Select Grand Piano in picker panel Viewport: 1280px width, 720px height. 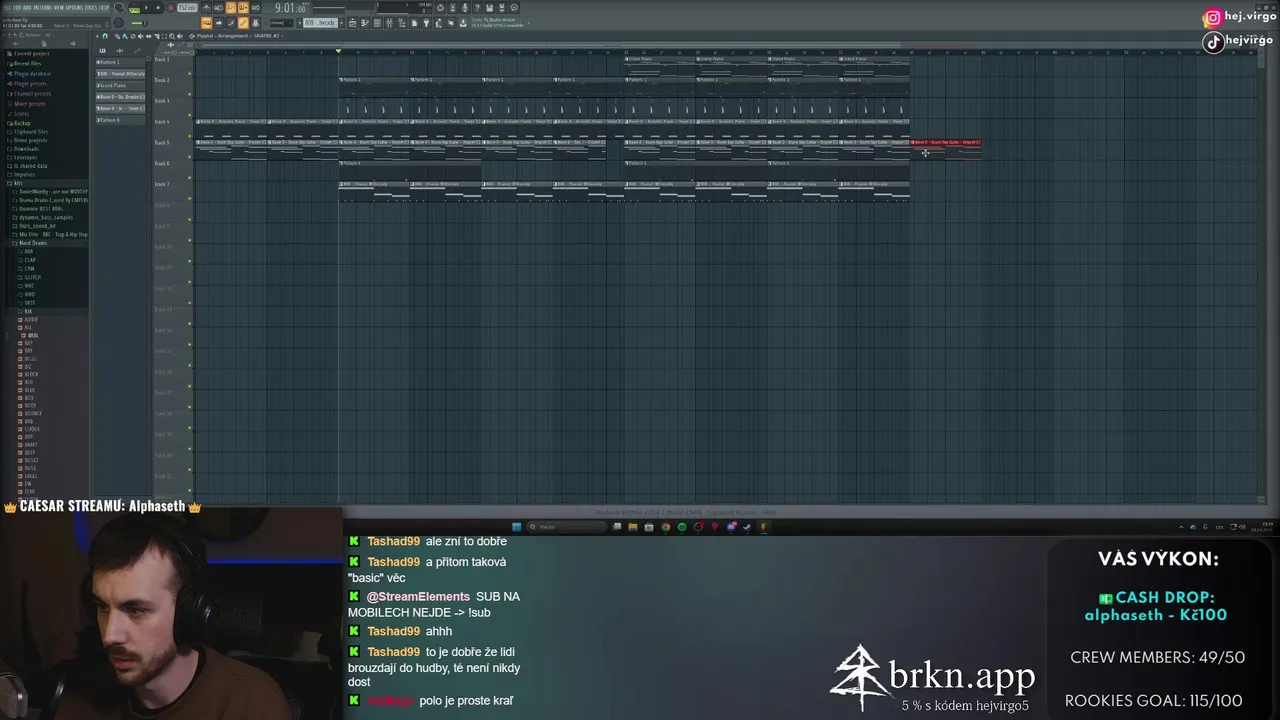tap(120, 85)
